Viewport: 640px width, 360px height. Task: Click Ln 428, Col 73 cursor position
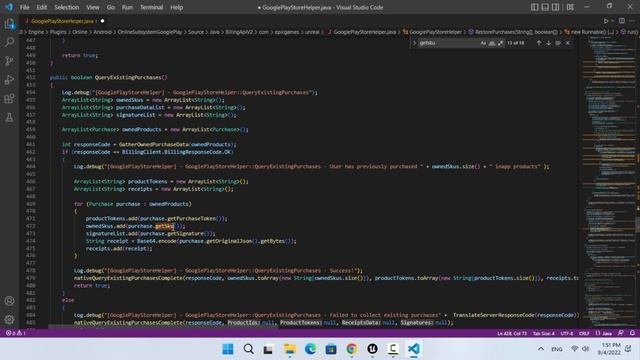point(511,333)
